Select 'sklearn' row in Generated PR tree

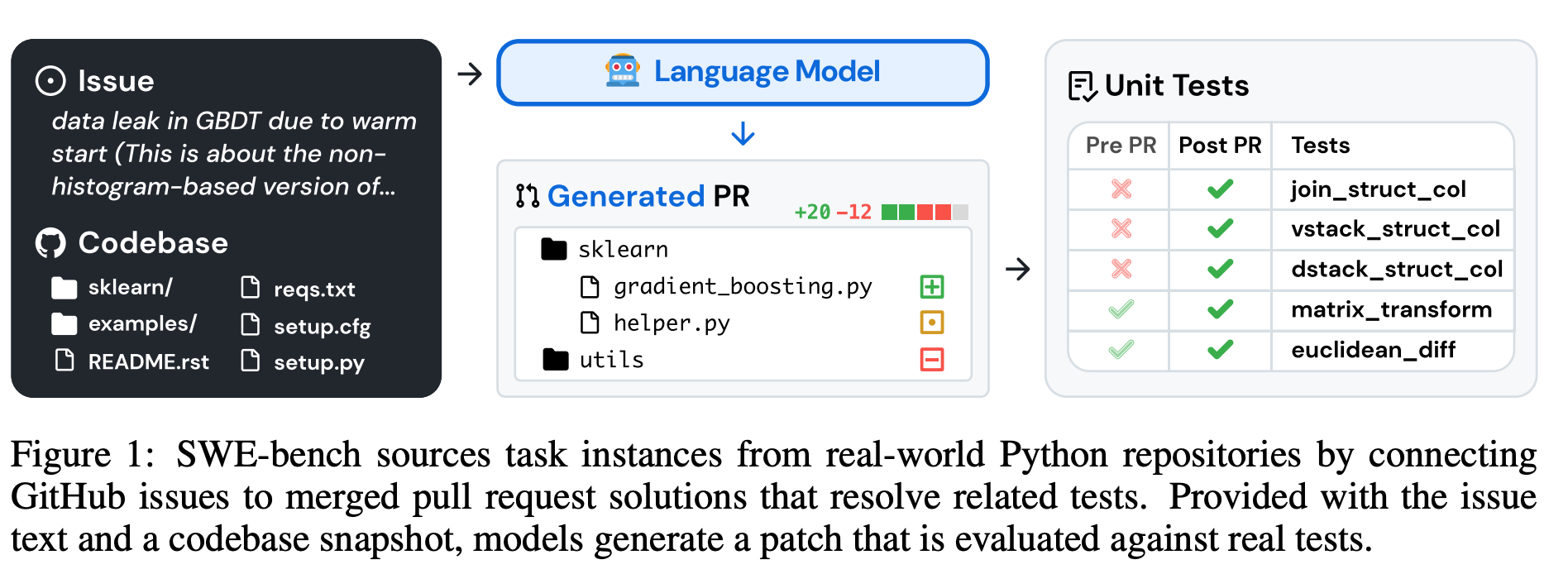[x=623, y=249]
